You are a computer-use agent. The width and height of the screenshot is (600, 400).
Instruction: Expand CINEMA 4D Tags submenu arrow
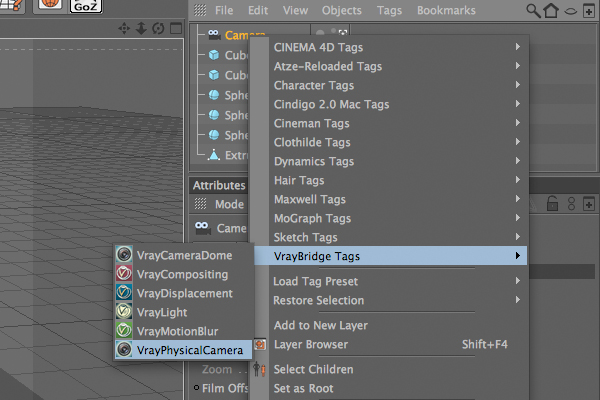pyautogui.click(x=517, y=47)
